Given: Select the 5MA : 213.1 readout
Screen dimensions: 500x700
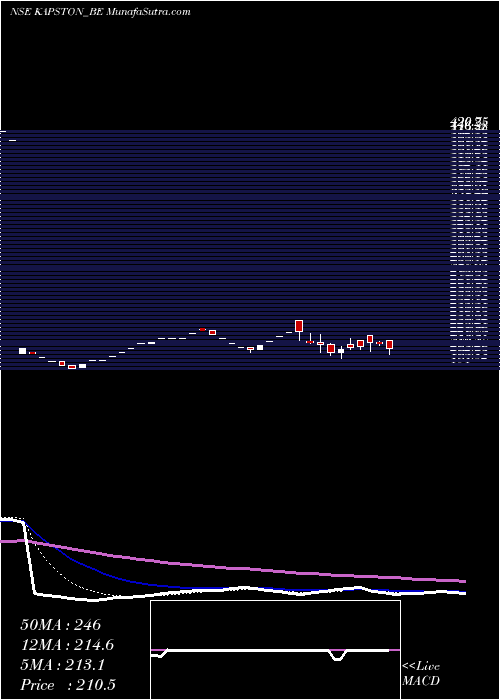Looking at the screenshot, I should click(62, 665).
